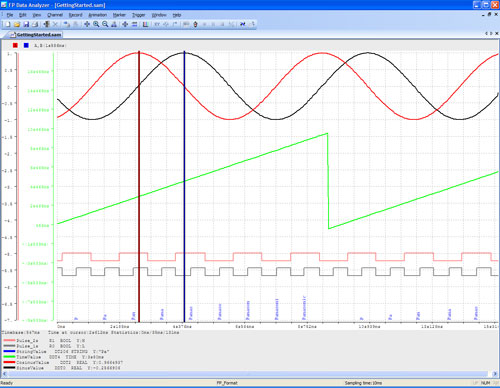Viewport: 500px width, 388px height.
Task: Open the Help menu
Action: point(177,15)
